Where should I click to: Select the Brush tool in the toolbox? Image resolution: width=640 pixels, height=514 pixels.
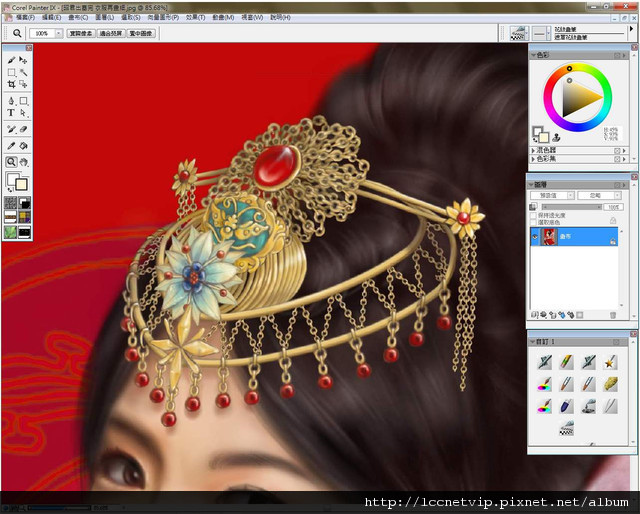(11, 60)
